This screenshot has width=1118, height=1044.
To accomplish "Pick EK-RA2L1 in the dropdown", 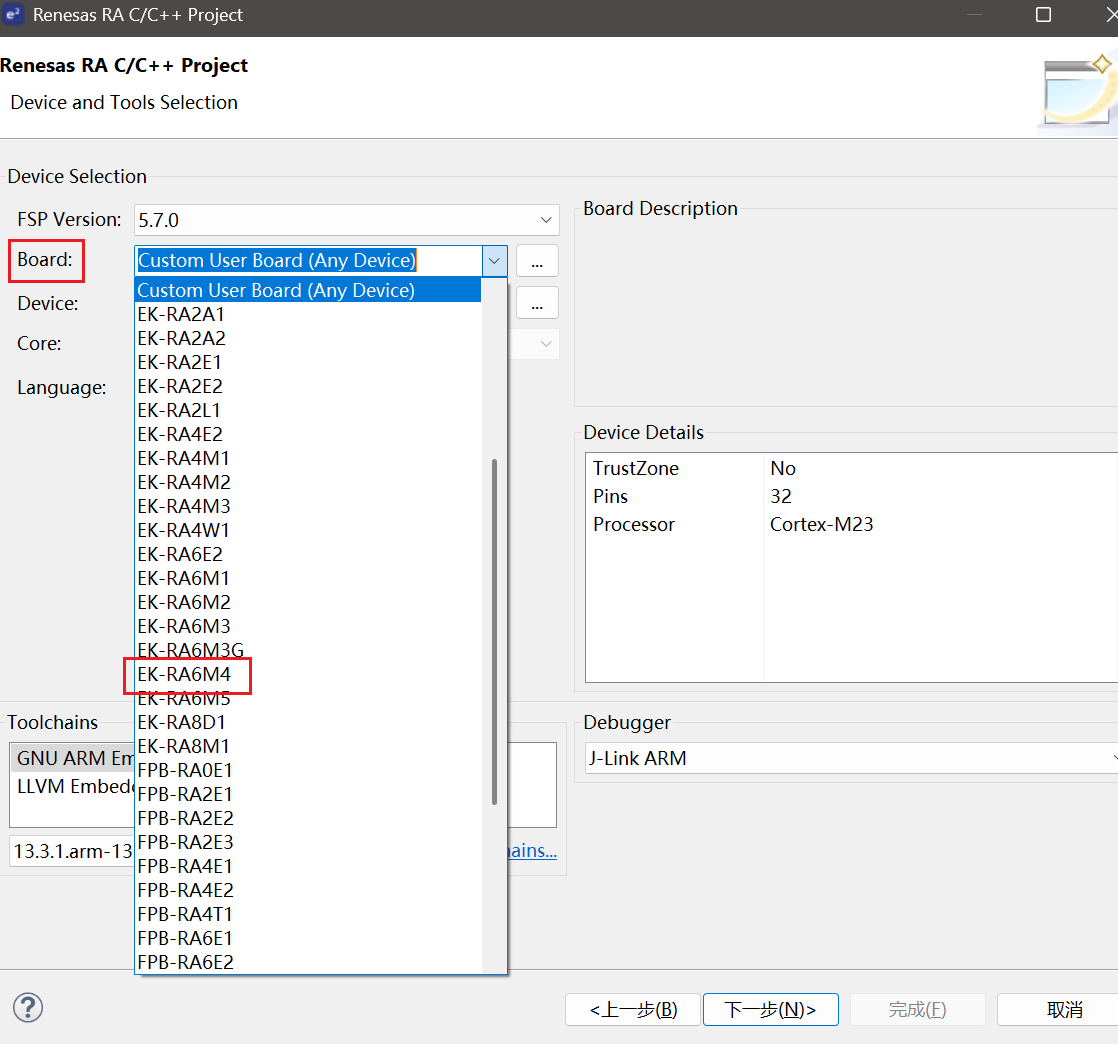I will coord(308,411).
